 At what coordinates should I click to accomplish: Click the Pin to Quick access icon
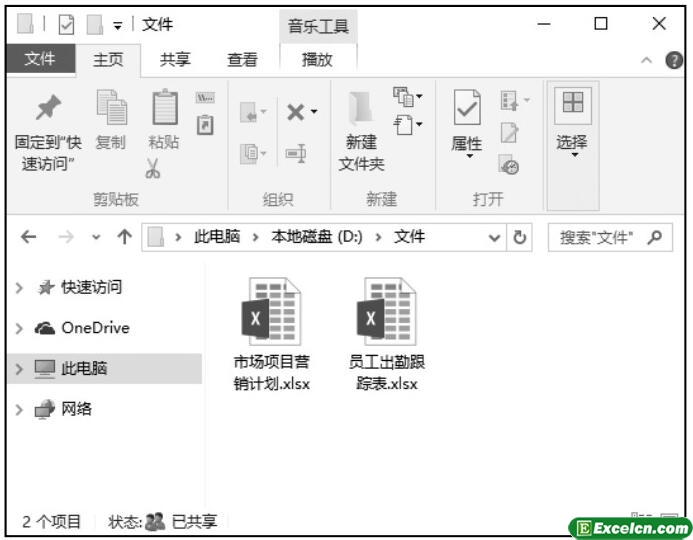(48, 107)
